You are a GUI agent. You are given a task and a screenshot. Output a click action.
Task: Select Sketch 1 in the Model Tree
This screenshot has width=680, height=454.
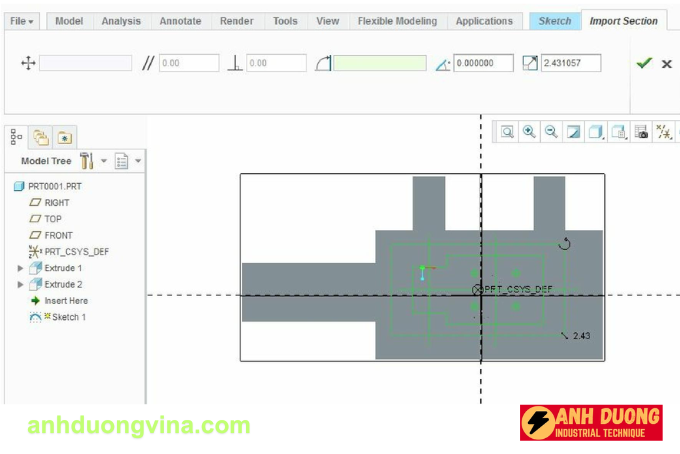coord(68,317)
